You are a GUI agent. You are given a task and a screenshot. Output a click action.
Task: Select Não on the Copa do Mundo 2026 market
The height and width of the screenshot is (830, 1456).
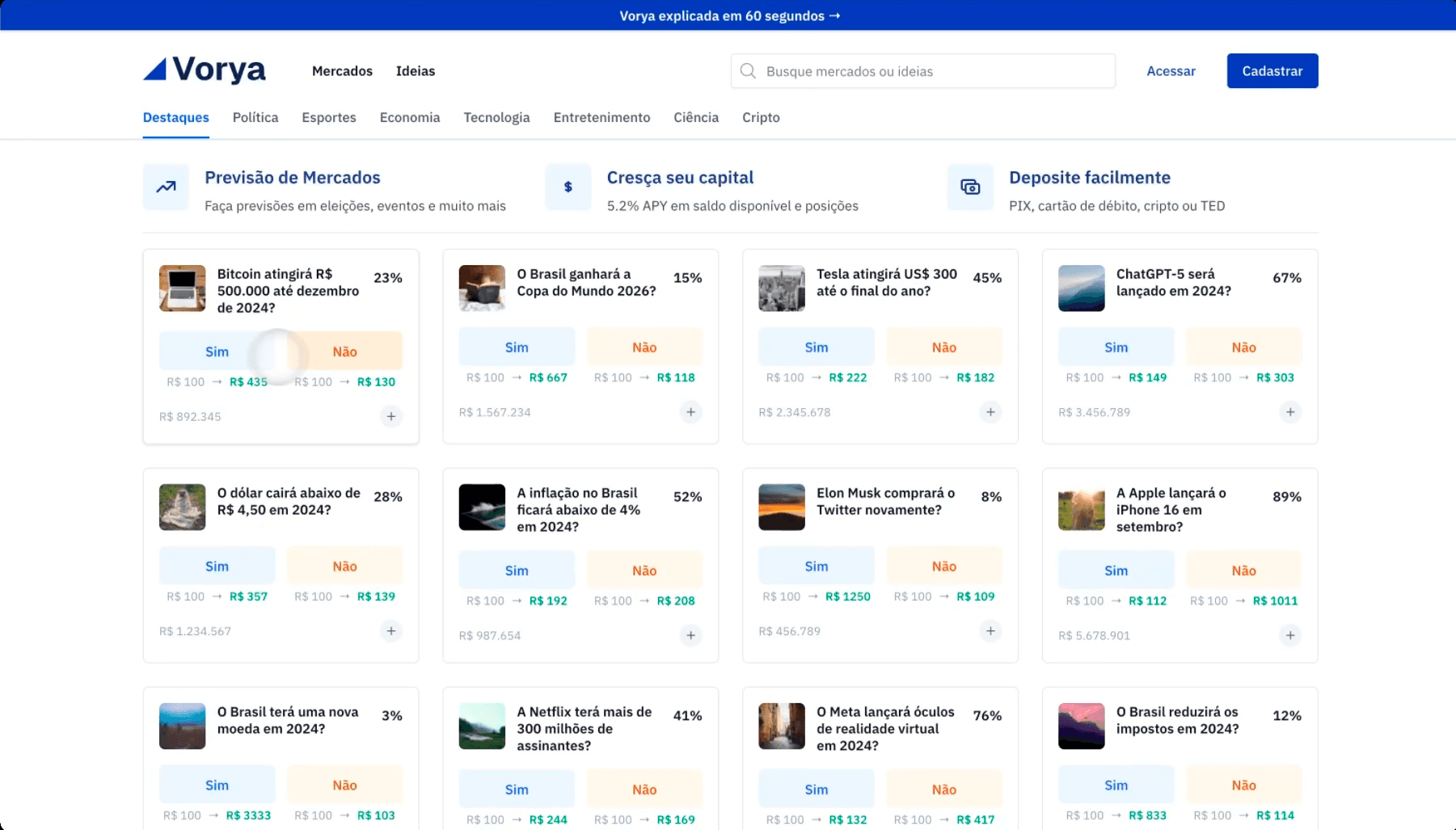pyautogui.click(x=644, y=346)
